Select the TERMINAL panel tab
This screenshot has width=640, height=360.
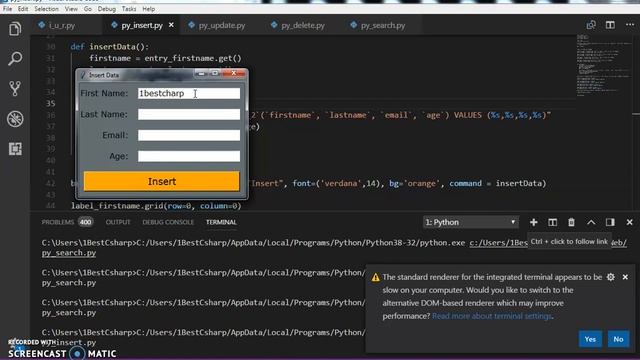[x=221, y=222]
